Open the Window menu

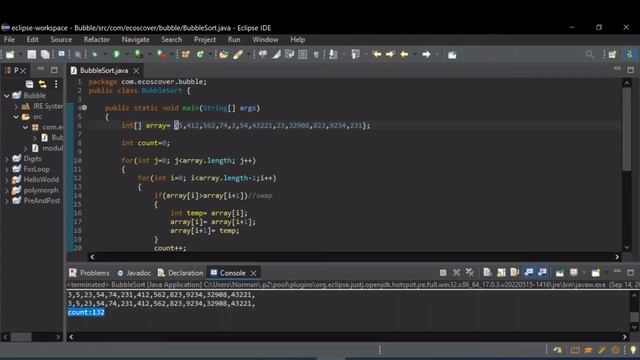265,40
